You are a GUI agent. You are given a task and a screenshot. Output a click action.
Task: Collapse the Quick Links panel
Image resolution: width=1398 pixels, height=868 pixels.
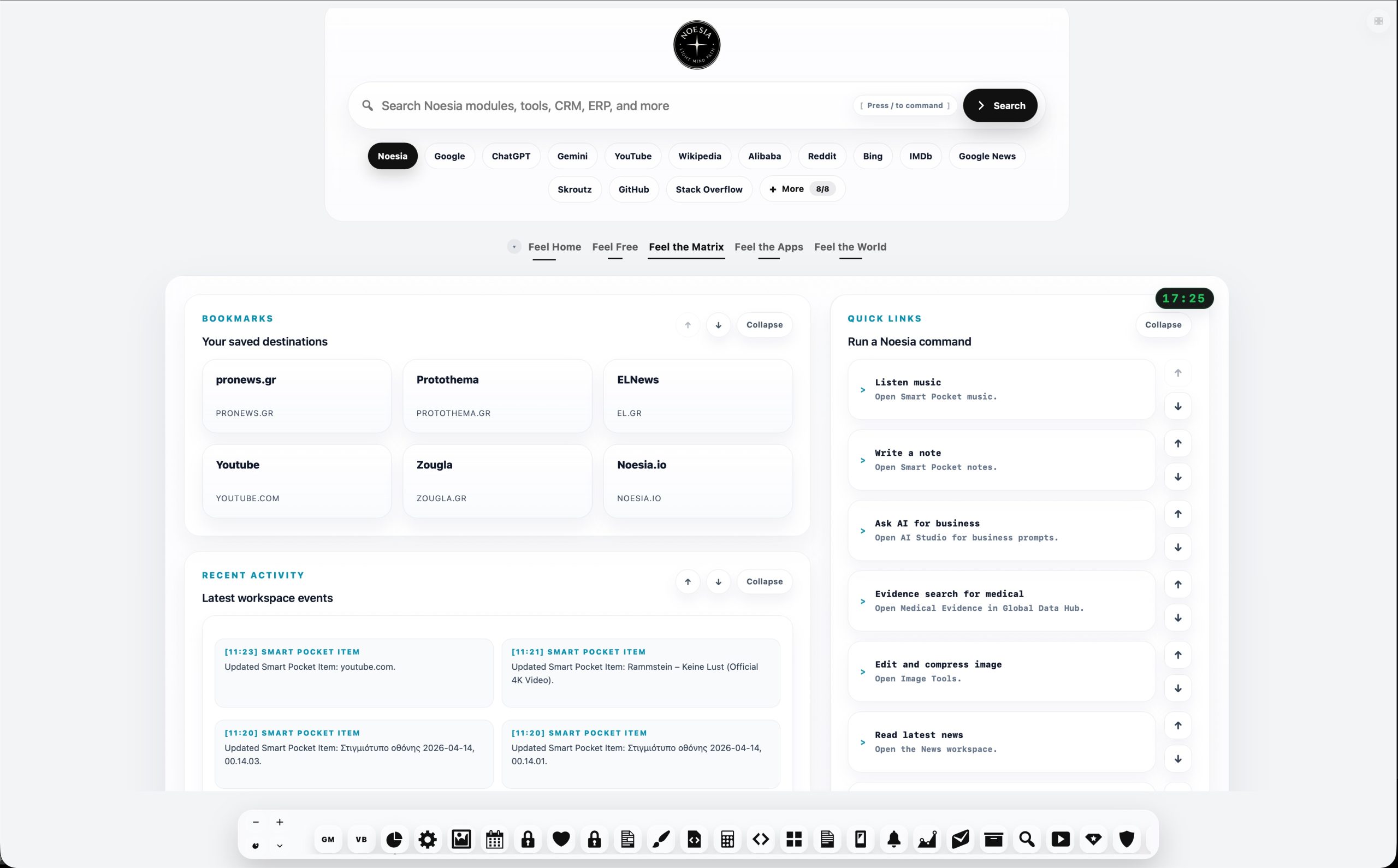pyautogui.click(x=1163, y=325)
